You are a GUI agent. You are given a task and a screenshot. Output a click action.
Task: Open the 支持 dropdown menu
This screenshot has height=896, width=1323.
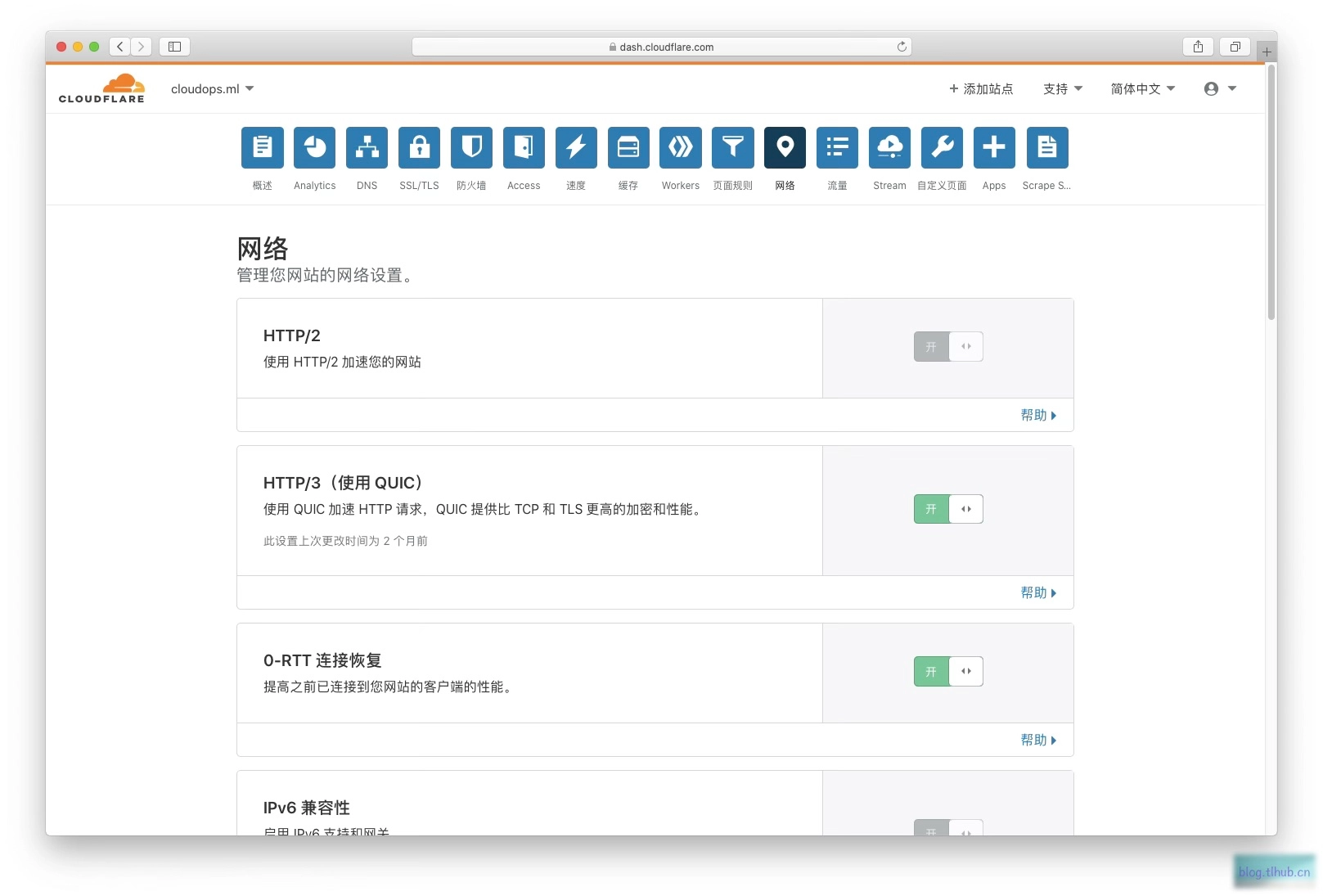click(1063, 88)
